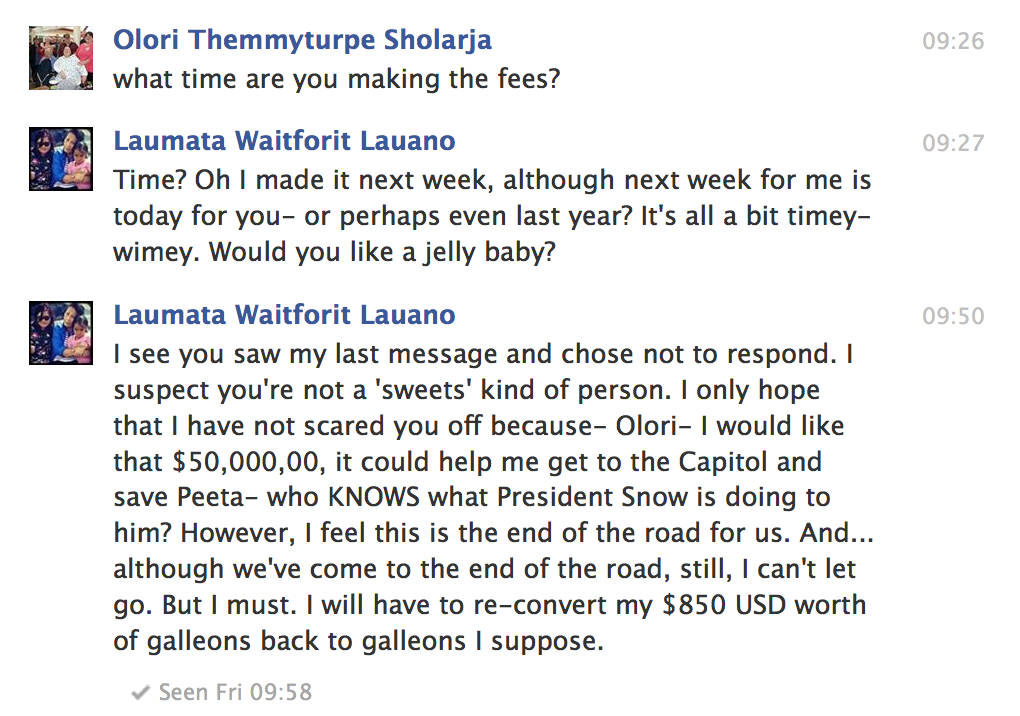The height and width of the screenshot is (716, 1020).
Task: Click the Seen checkmark icon
Action: (141, 692)
